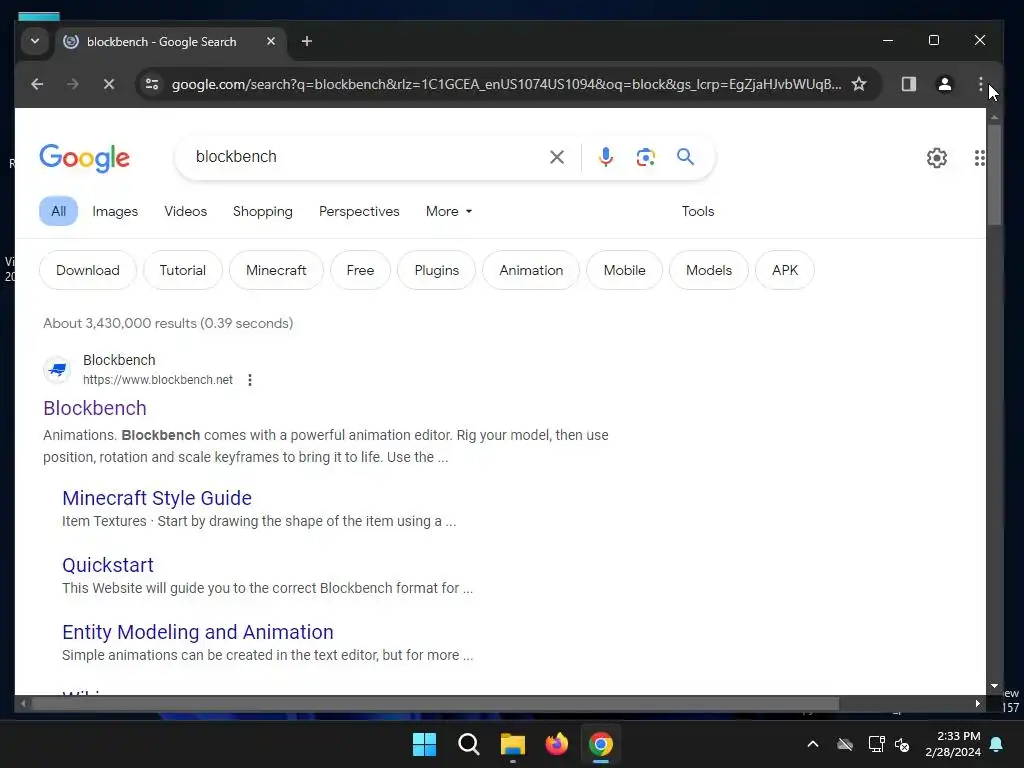Switch to Shopping results

click(263, 211)
